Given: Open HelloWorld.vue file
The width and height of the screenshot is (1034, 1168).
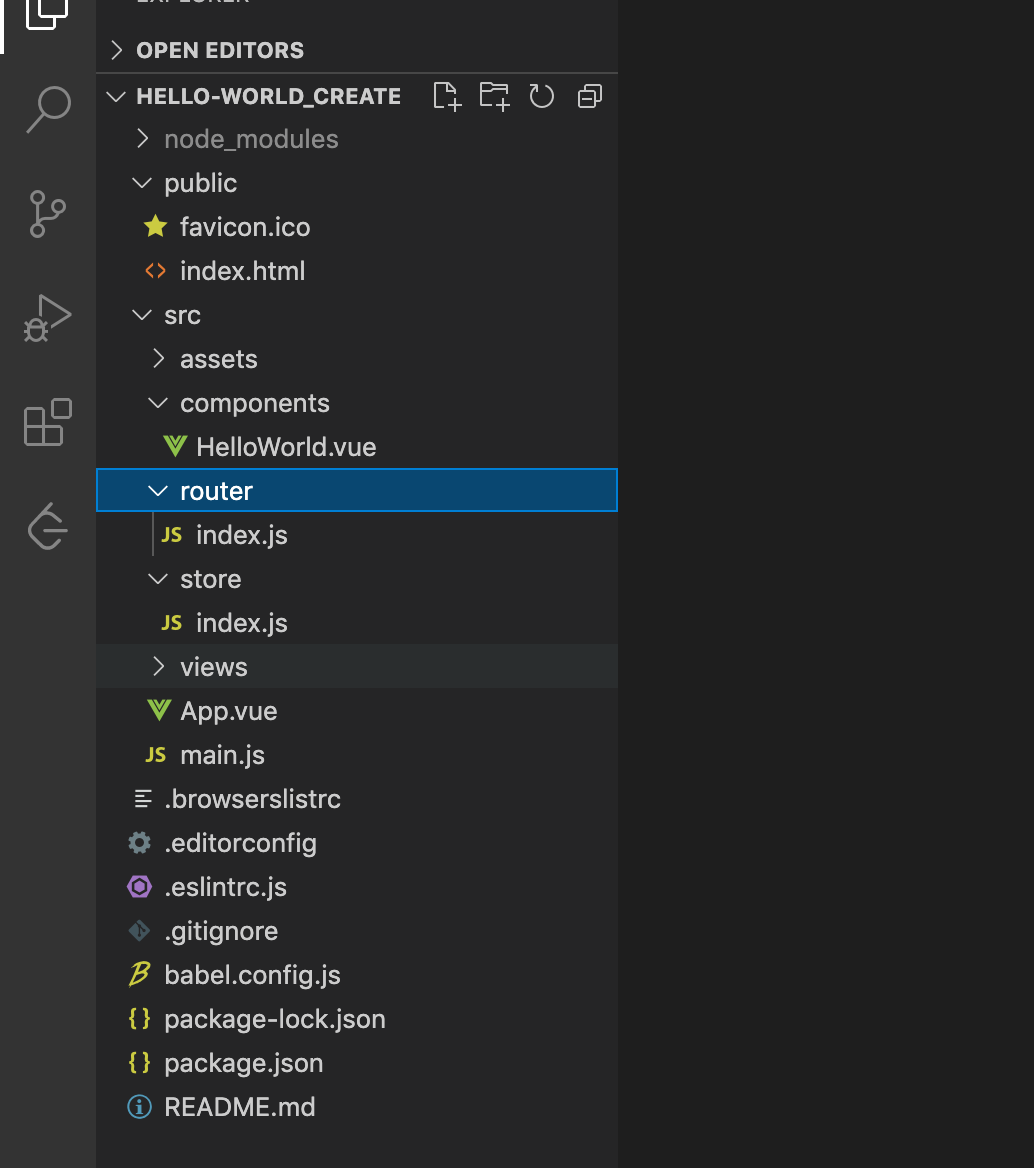Looking at the screenshot, I should pos(286,447).
